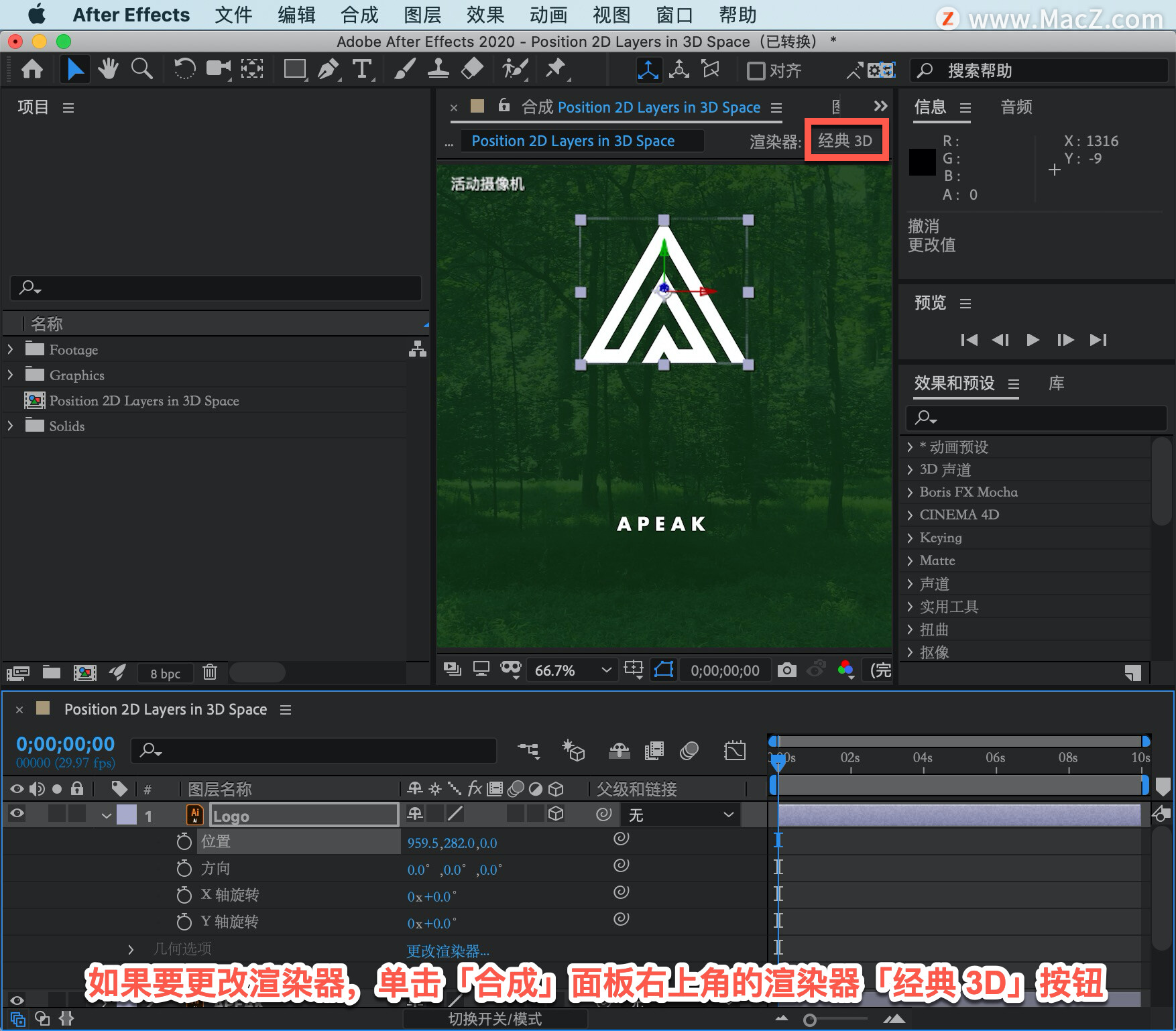Enable Motion Blur for timeline layers
This screenshot has height=1031, width=1176.
[x=689, y=751]
